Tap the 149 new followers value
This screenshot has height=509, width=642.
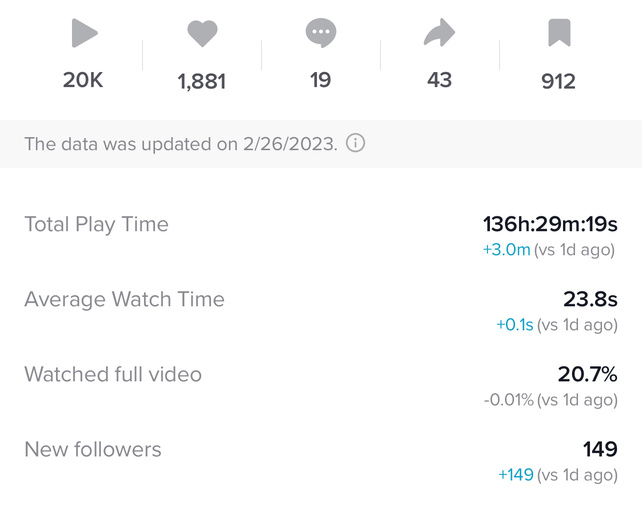coord(600,449)
